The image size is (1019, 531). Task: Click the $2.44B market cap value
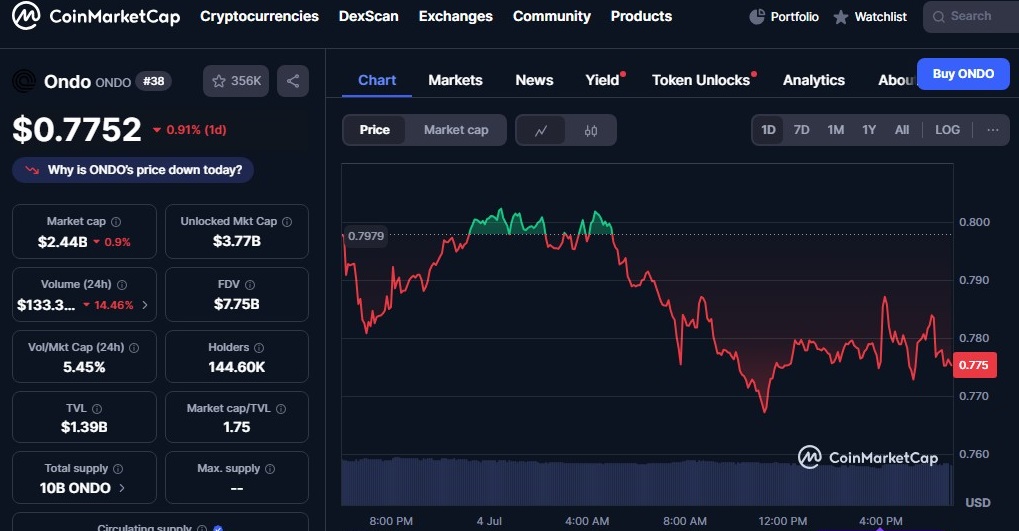pyautogui.click(x=62, y=242)
